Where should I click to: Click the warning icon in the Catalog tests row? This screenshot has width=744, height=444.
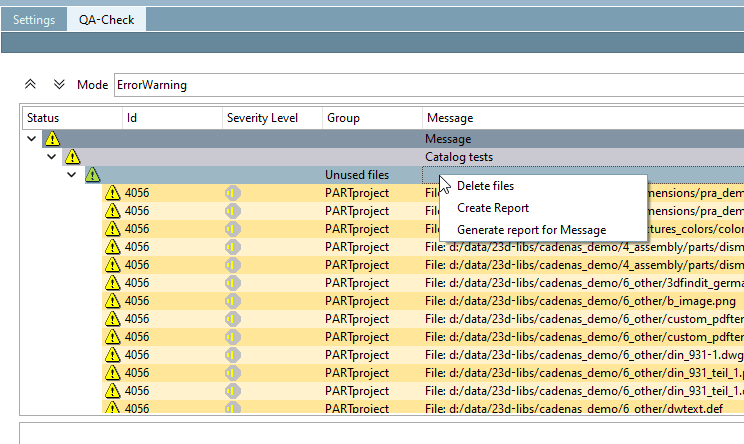72,157
